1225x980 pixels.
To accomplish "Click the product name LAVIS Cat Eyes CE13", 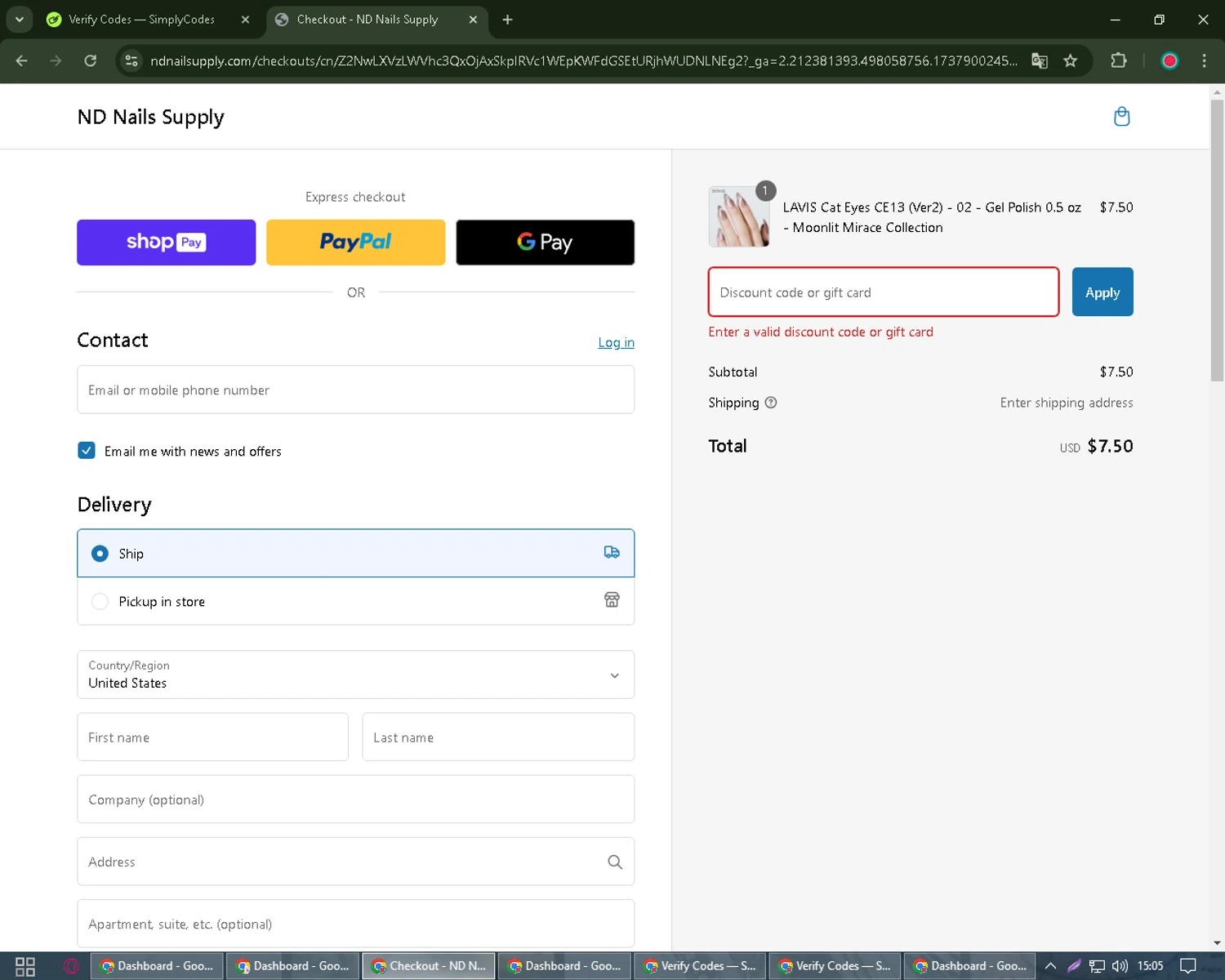I will tap(932, 217).
